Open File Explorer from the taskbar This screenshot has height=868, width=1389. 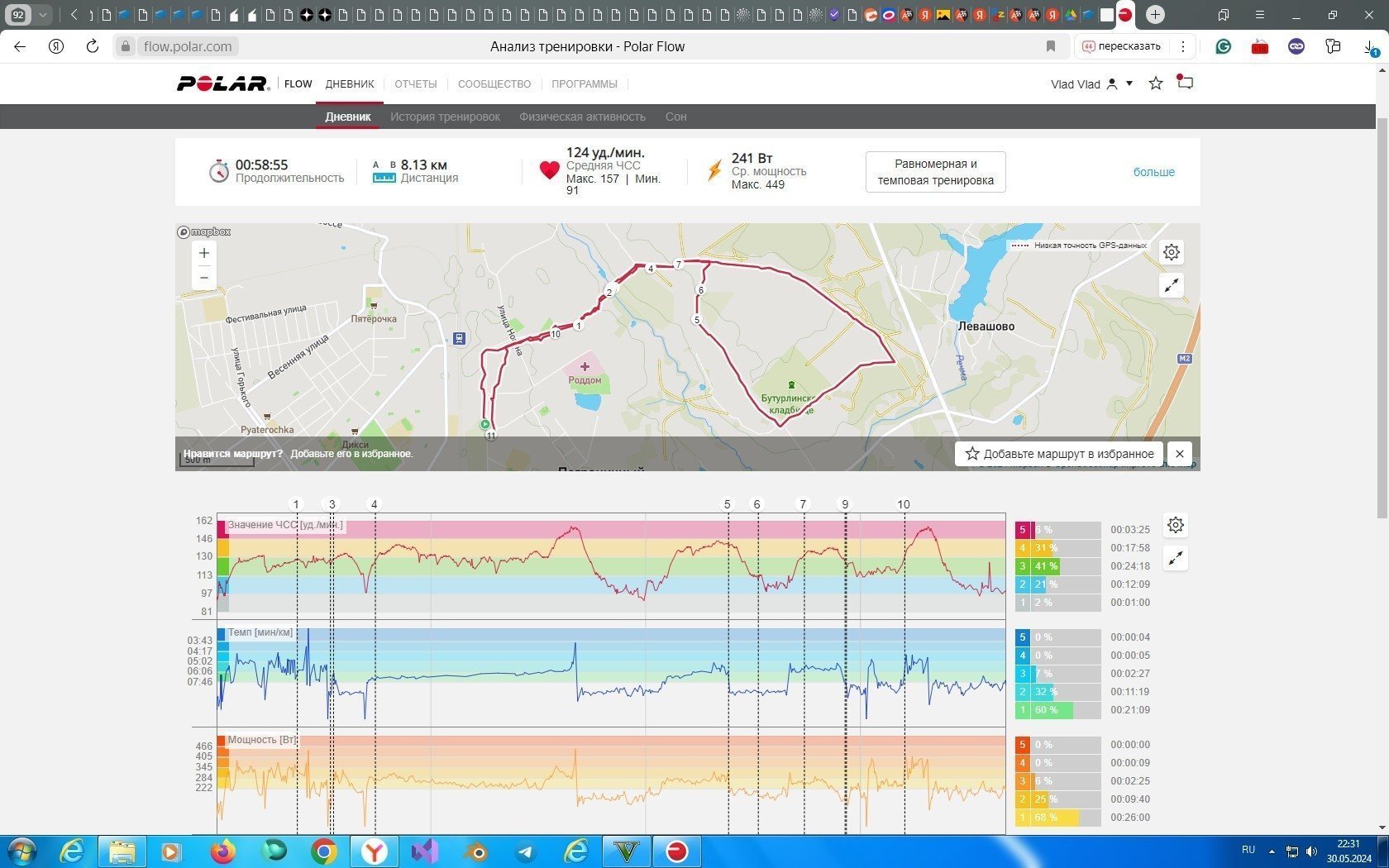click(122, 851)
